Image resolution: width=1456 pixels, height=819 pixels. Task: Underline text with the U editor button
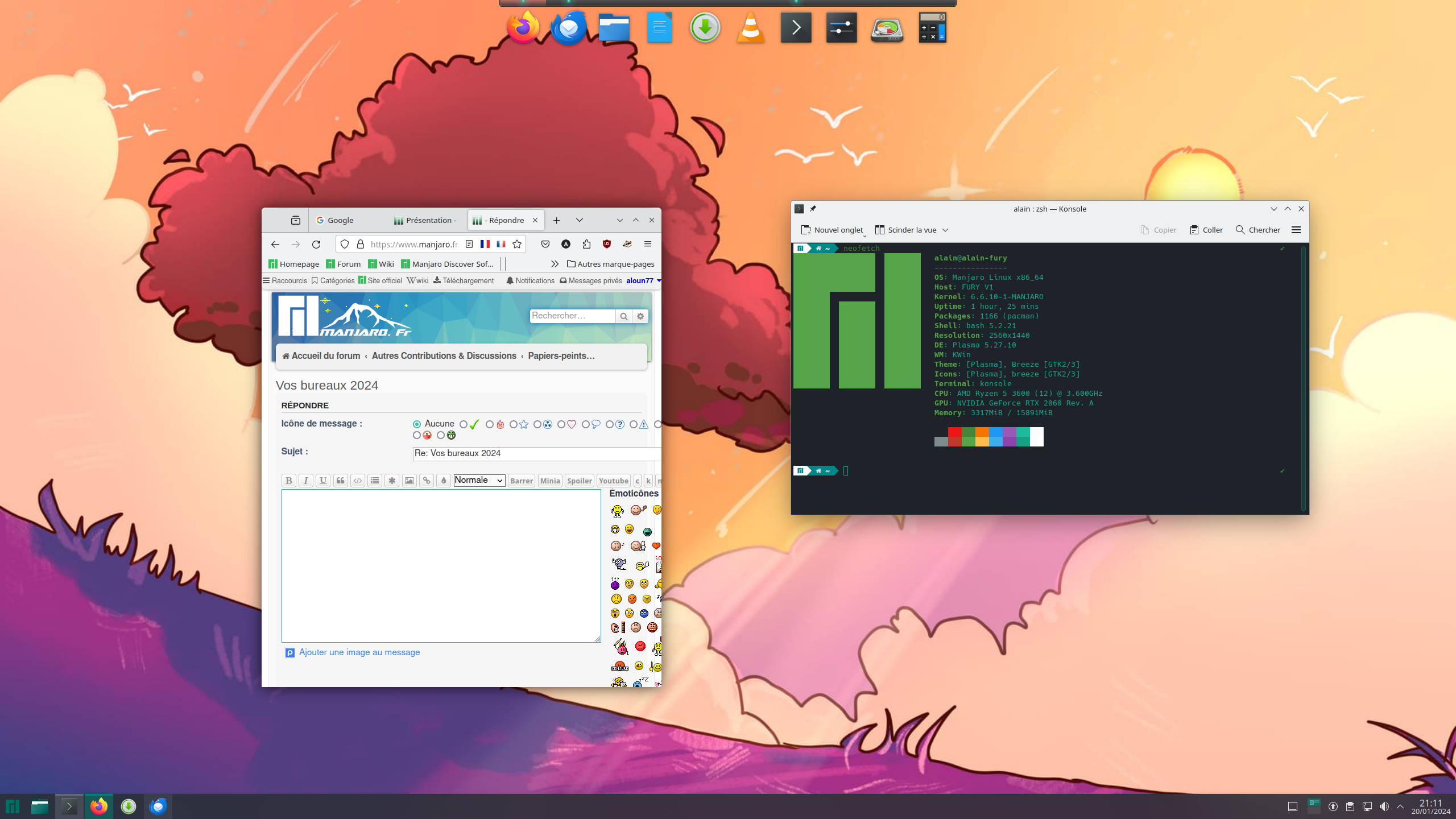tap(323, 481)
